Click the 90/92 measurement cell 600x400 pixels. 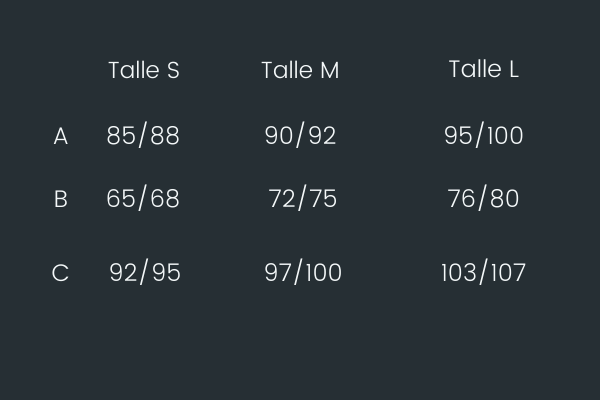click(300, 135)
